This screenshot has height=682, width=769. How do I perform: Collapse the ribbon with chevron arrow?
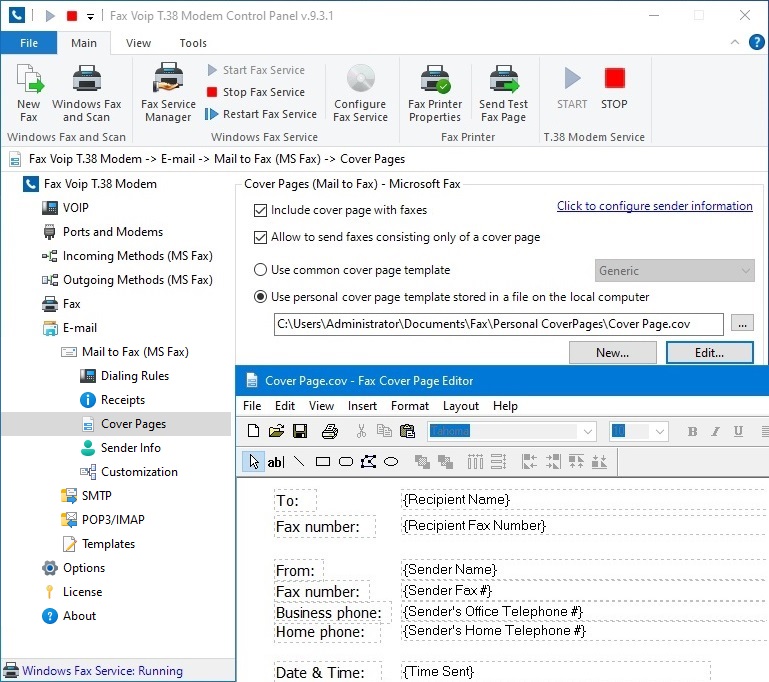[x=735, y=42]
